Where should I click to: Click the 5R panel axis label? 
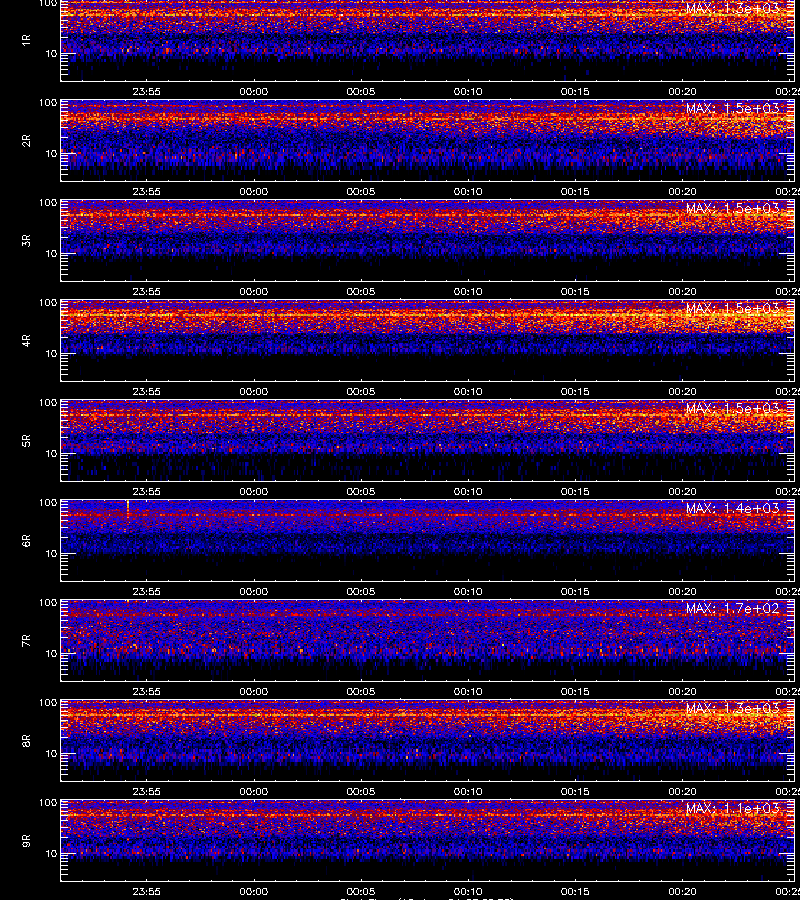click(26, 441)
